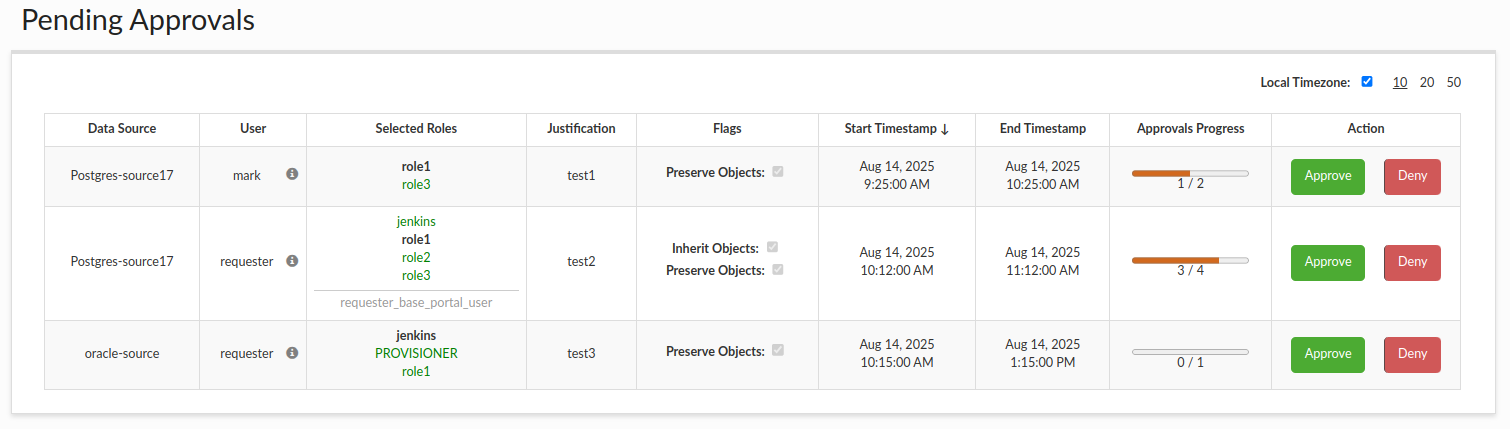Select the PROVISIONER role in test3 row
This screenshot has width=1510, height=429.
point(416,353)
